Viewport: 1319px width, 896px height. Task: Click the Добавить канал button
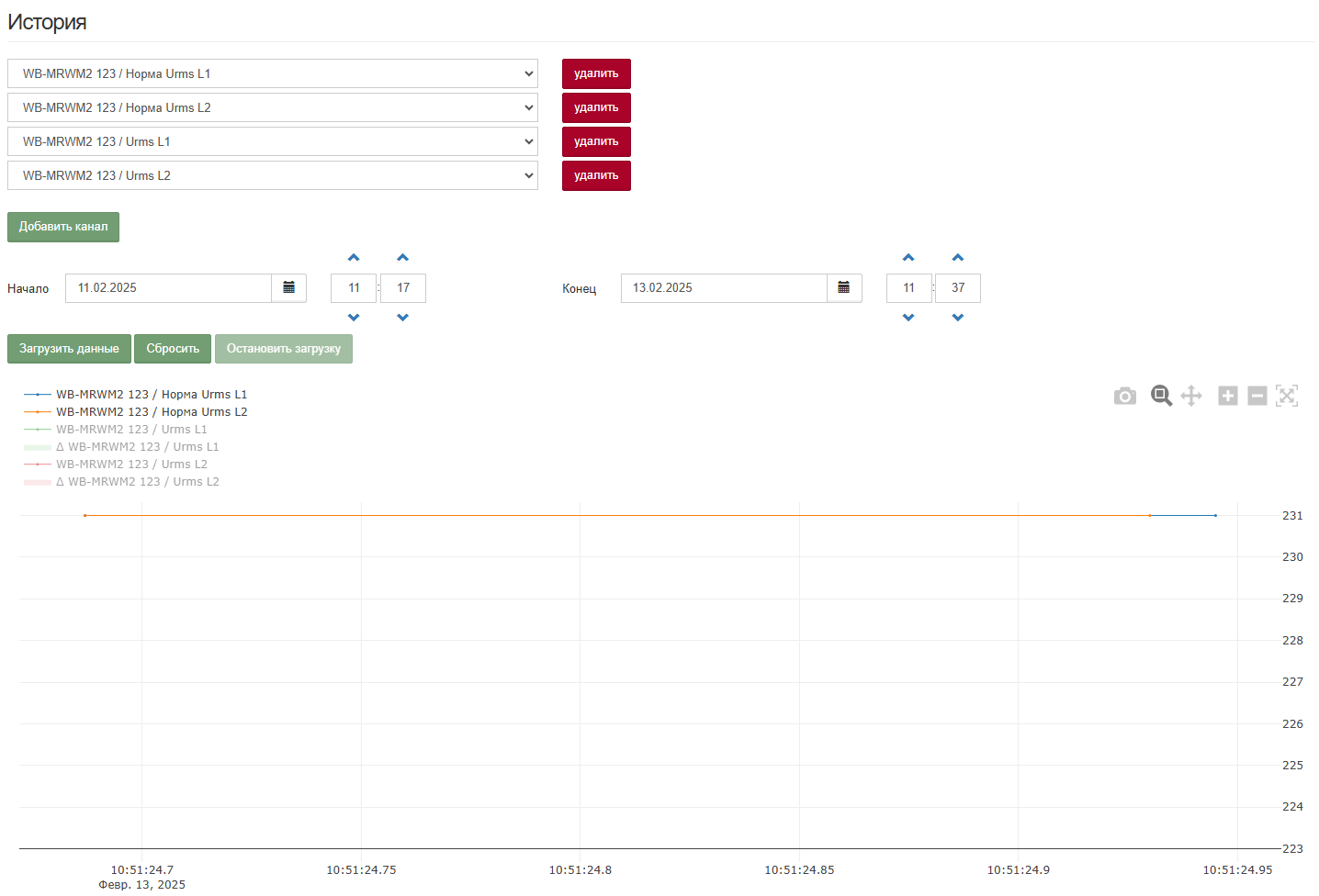(x=63, y=227)
